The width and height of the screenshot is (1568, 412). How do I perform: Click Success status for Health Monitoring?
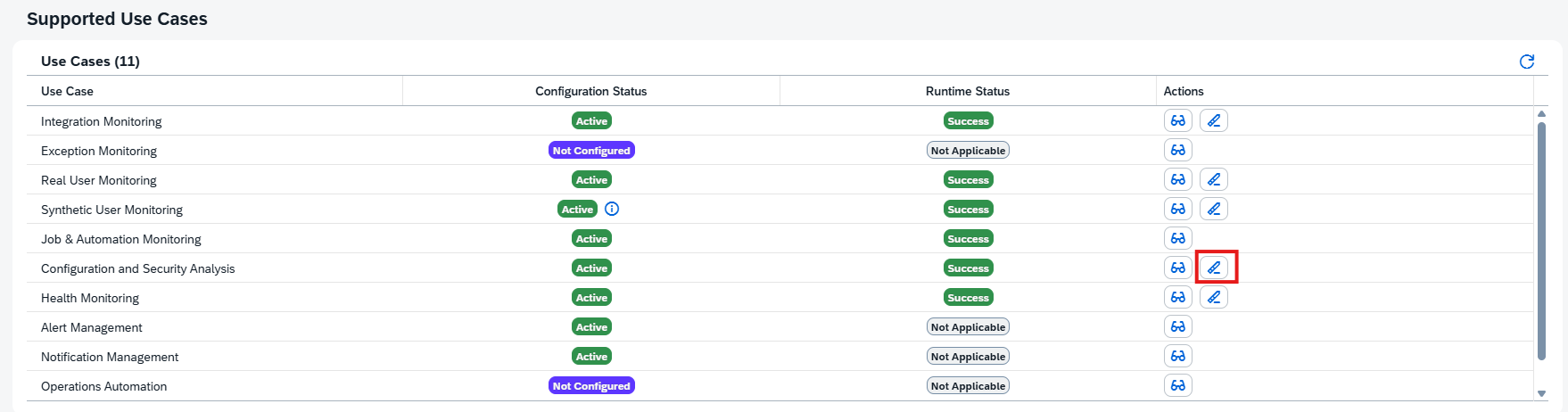tap(968, 298)
